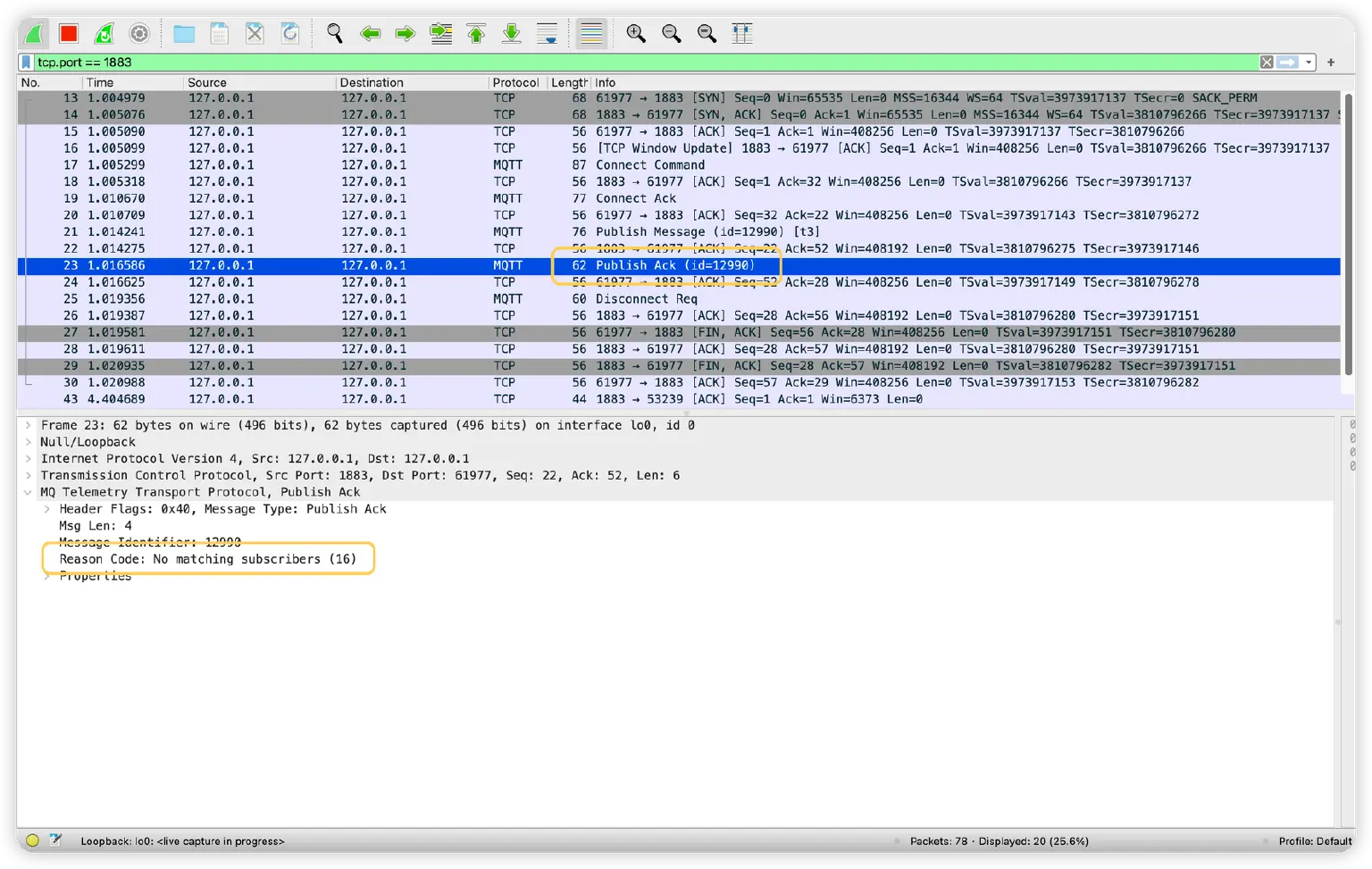Toggle colorize packet list
The width and height of the screenshot is (1372, 869).
pos(590,32)
